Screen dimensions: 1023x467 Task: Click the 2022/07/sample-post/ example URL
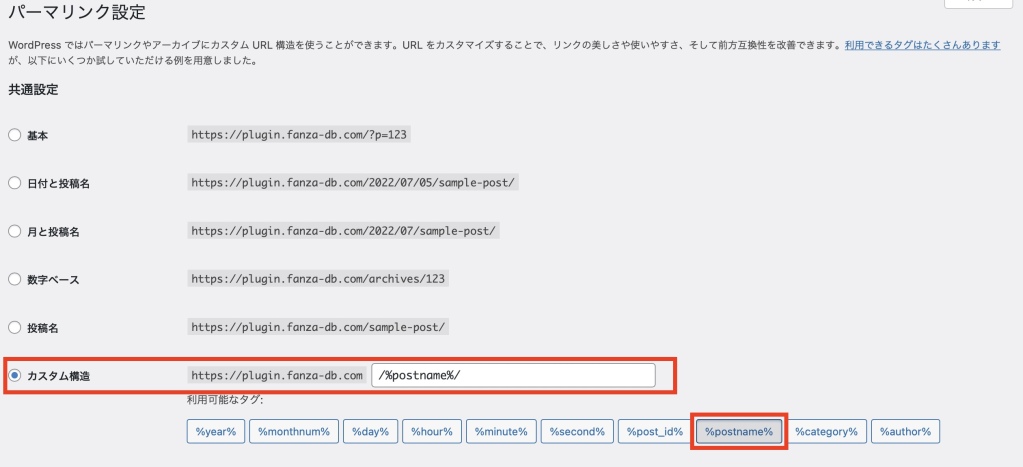[344, 231]
